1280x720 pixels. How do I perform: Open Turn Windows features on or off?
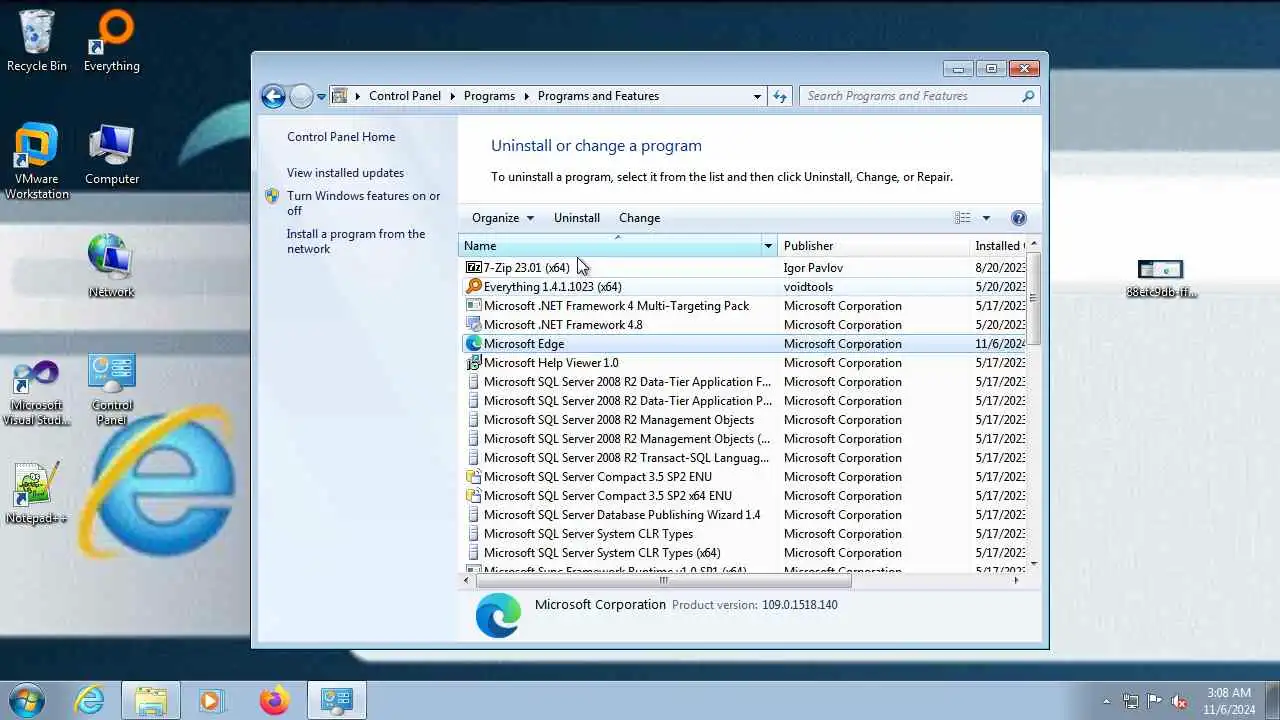pos(363,203)
